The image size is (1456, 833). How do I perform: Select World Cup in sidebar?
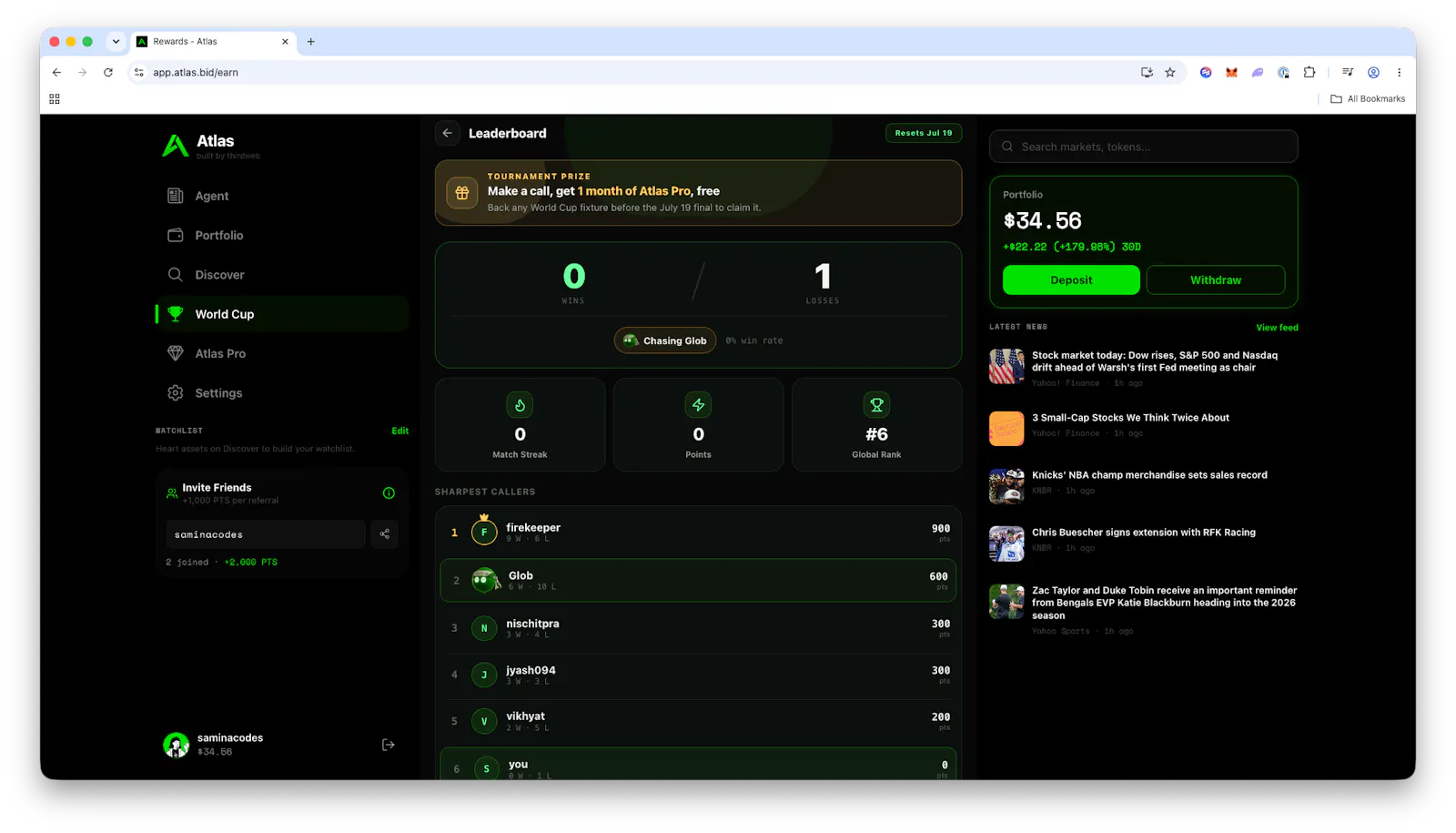click(282, 314)
